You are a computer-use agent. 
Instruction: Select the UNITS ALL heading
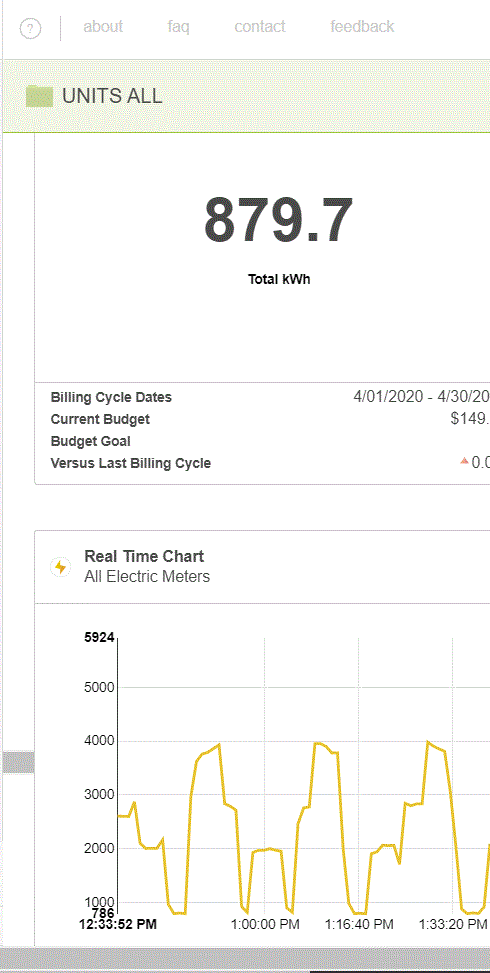pyautogui.click(x=112, y=96)
